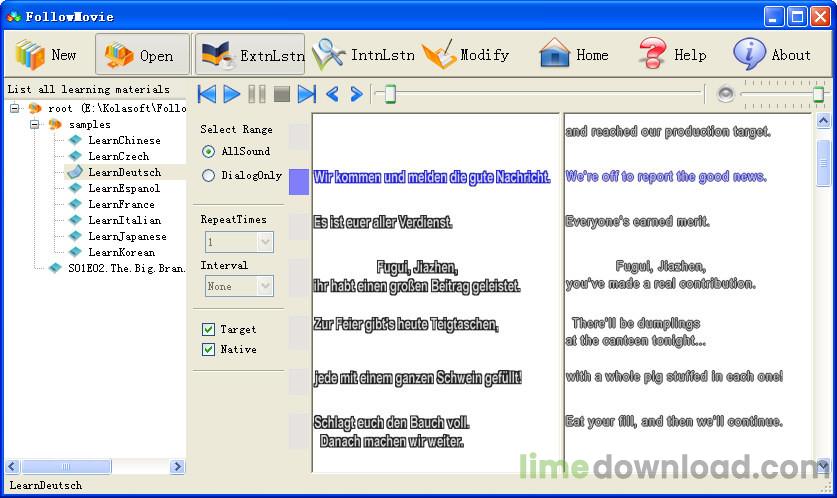Start ExtnLstn extensive listening mode
This screenshot has width=837, height=498.
tap(250, 54)
